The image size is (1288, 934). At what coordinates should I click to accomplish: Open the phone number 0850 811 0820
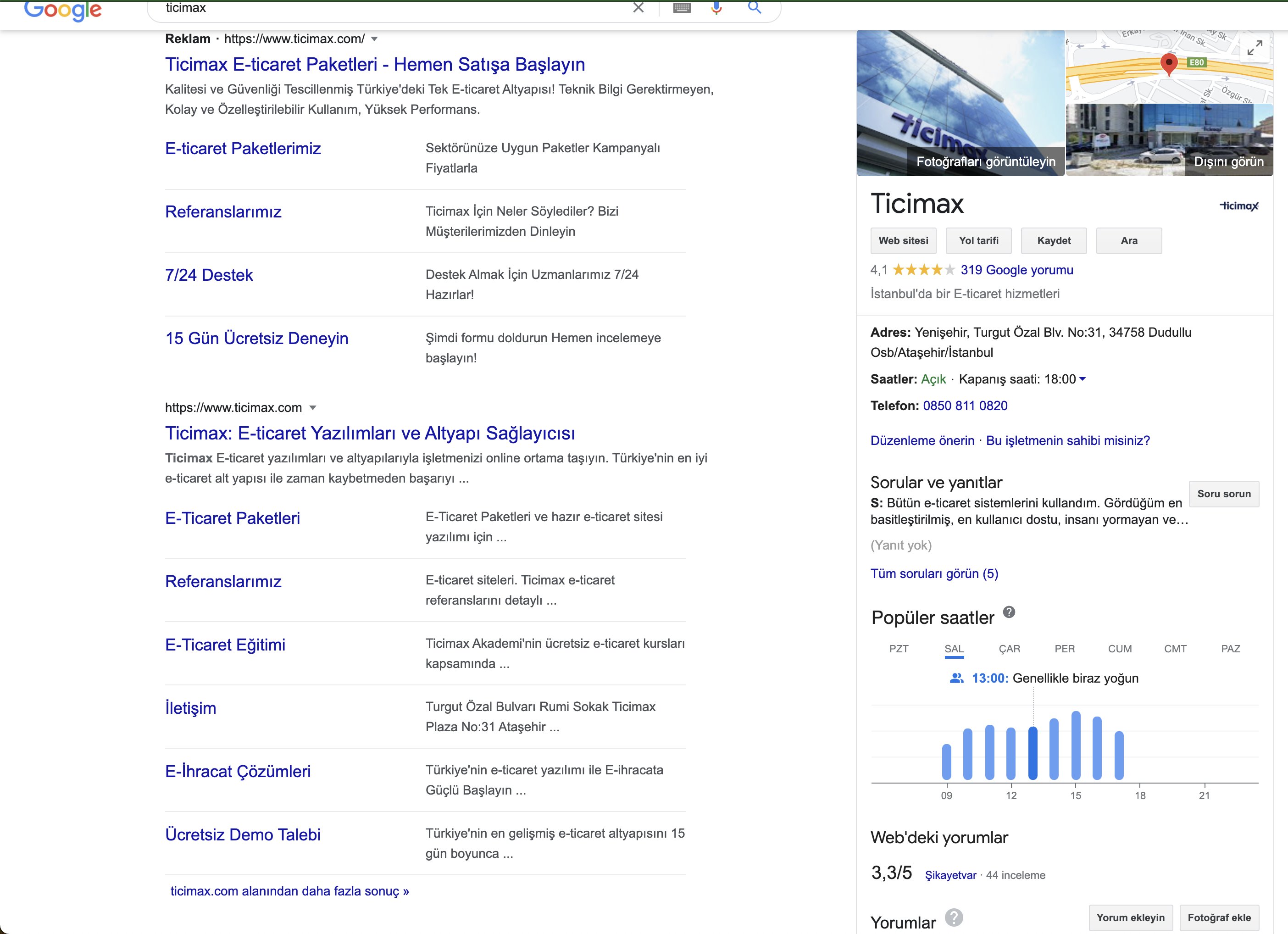(x=965, y=406)
